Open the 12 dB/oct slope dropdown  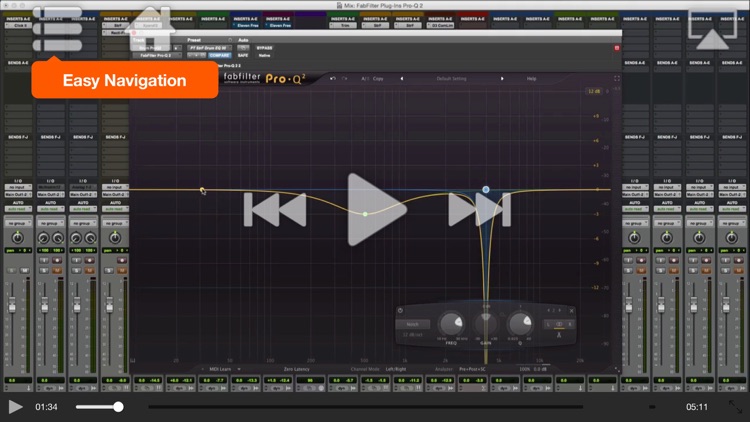click(x=412, y=334)
